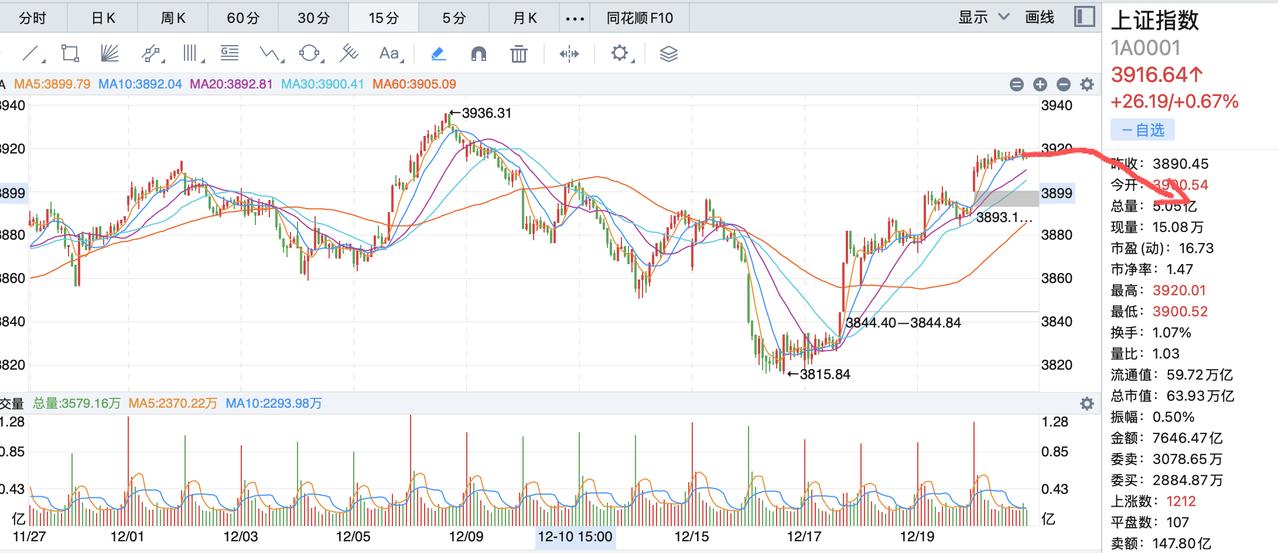Open main chart indicator settings gear

coord(1087,85)
